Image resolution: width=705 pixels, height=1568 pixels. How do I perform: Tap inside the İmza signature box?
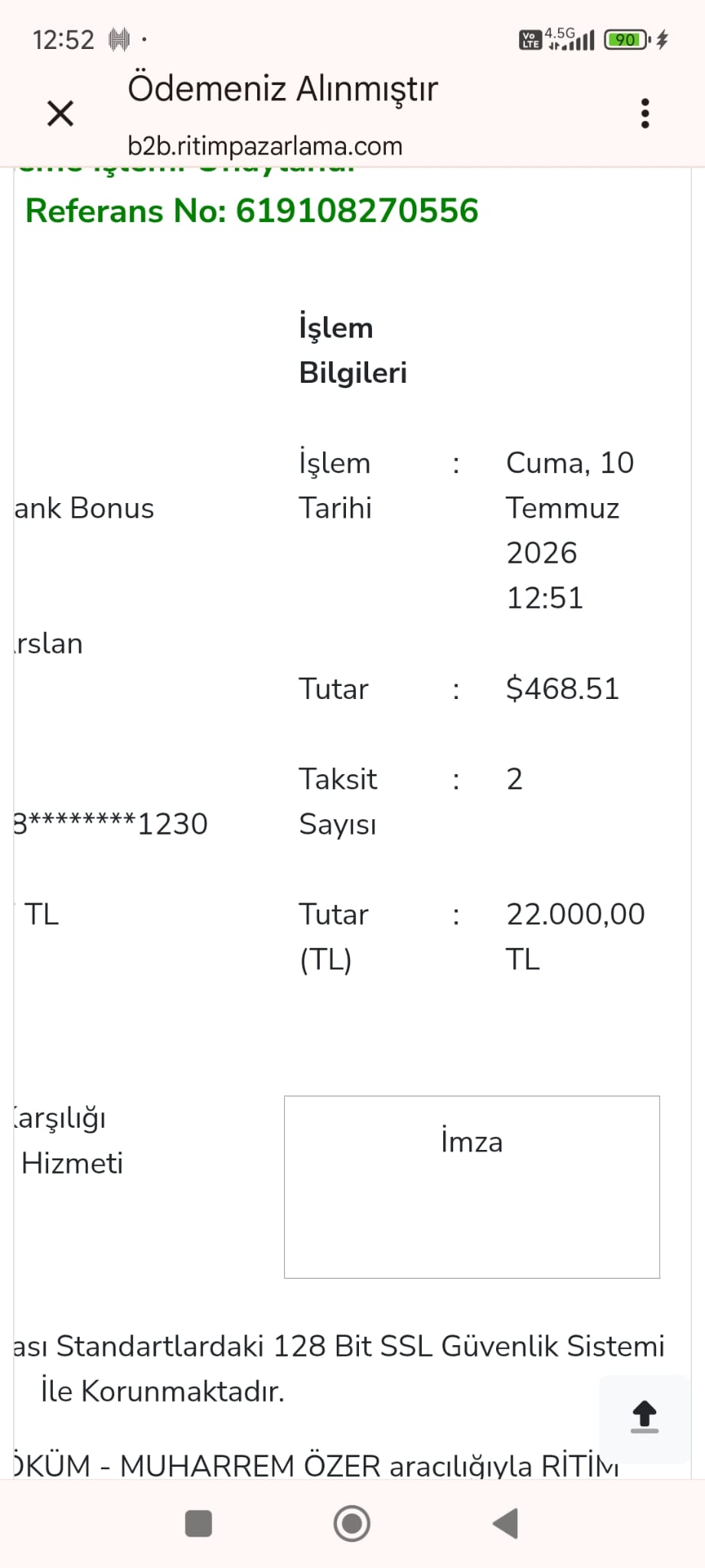(x=472, y=1187)
